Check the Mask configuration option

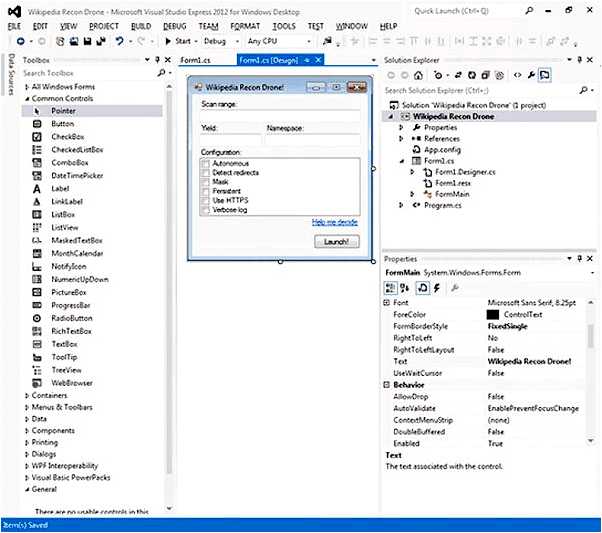click(x=205, y=182)
